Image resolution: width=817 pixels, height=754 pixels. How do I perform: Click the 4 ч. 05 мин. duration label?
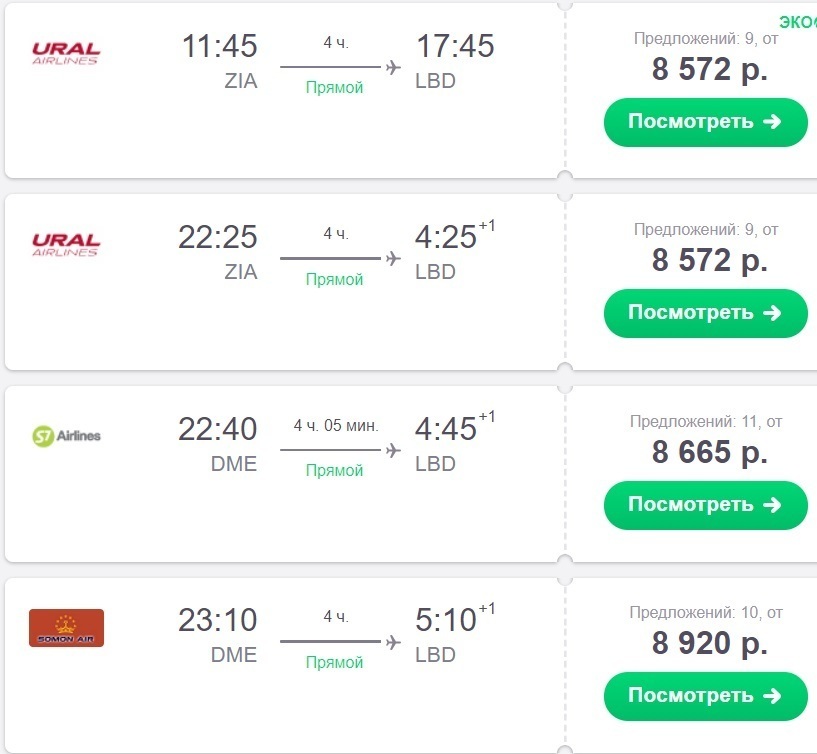(x=335, y=425)
